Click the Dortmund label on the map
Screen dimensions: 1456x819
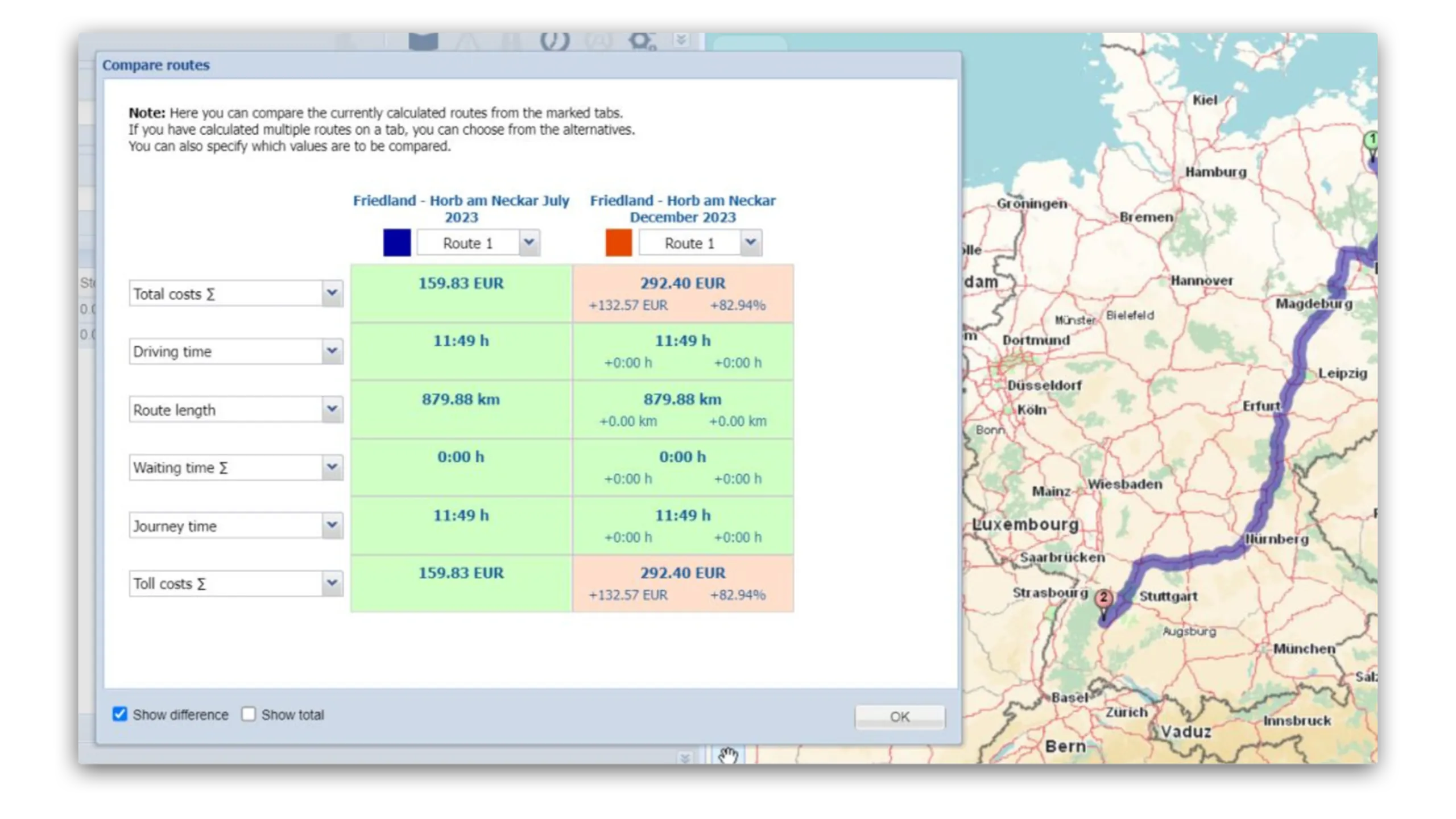click(1036, 340)
